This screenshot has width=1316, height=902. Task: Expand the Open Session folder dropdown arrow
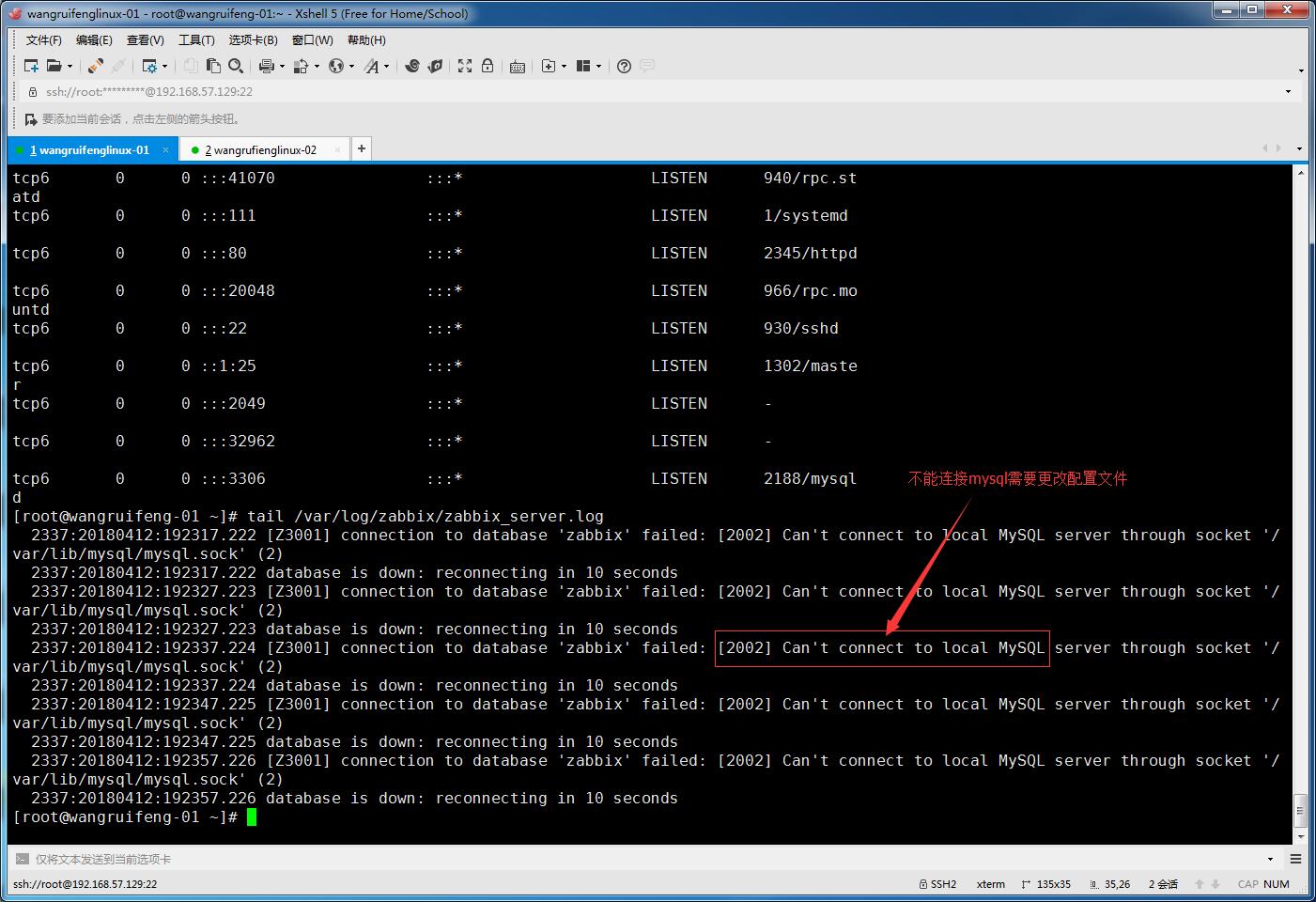(x=70, y=66)
